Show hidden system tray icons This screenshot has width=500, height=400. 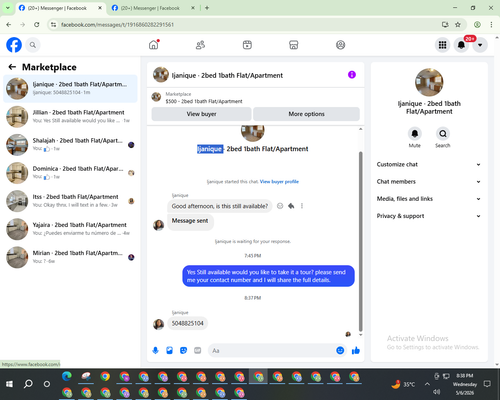(x=427, y=384)
